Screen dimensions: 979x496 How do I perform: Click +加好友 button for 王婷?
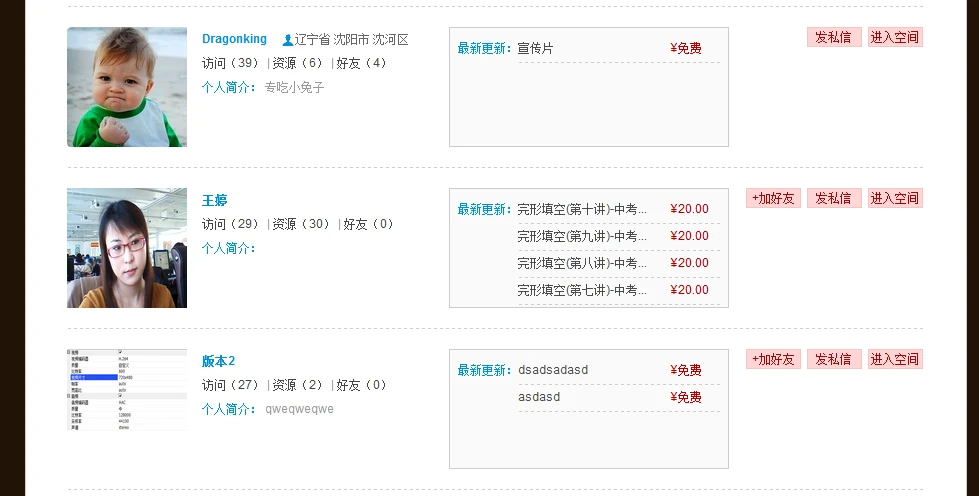coord(773,198)
